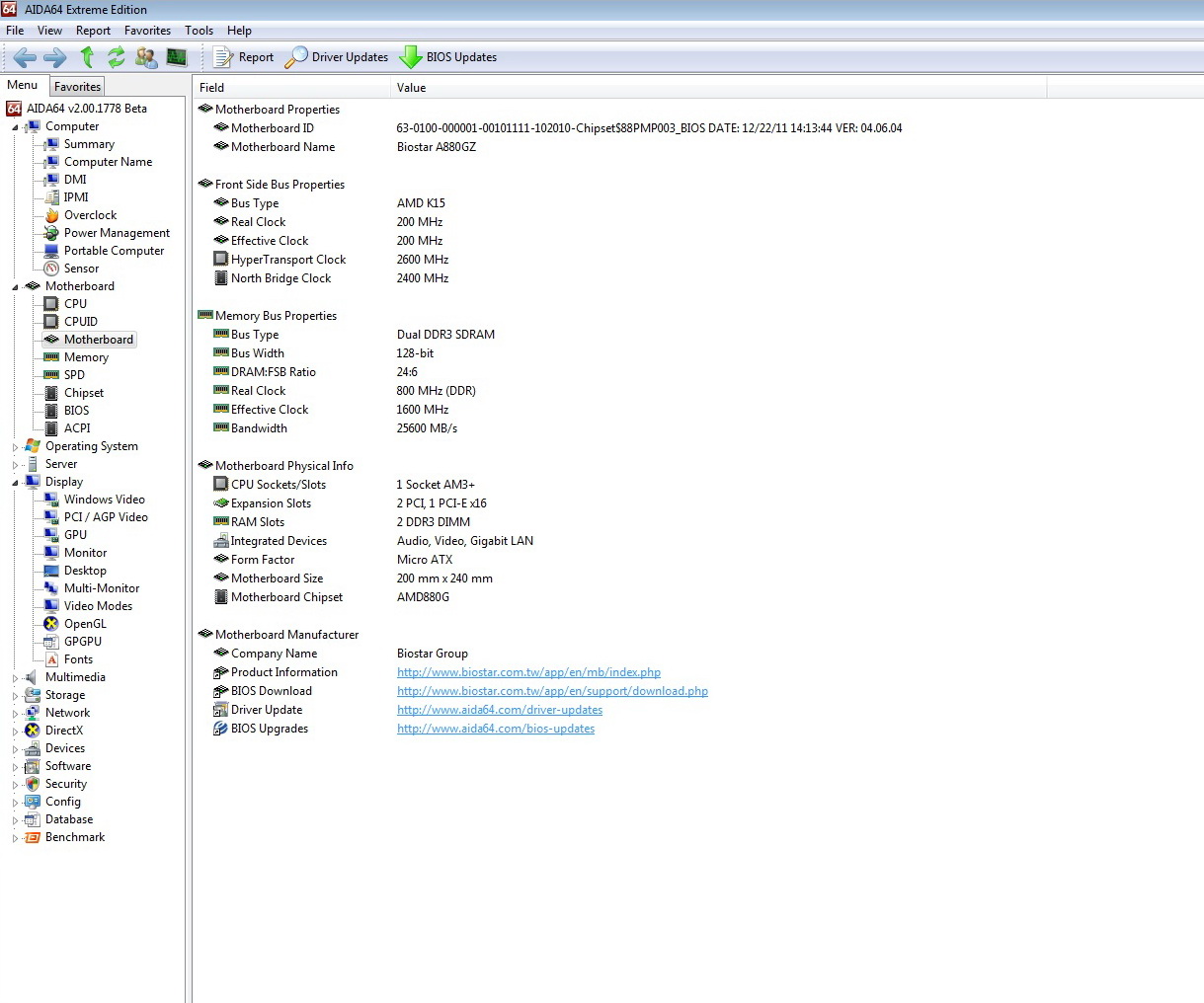The width and height of the screenshot is (1204, 1003).
Task: Open Driver Updates from the toolbar
Action: (337, 57)
